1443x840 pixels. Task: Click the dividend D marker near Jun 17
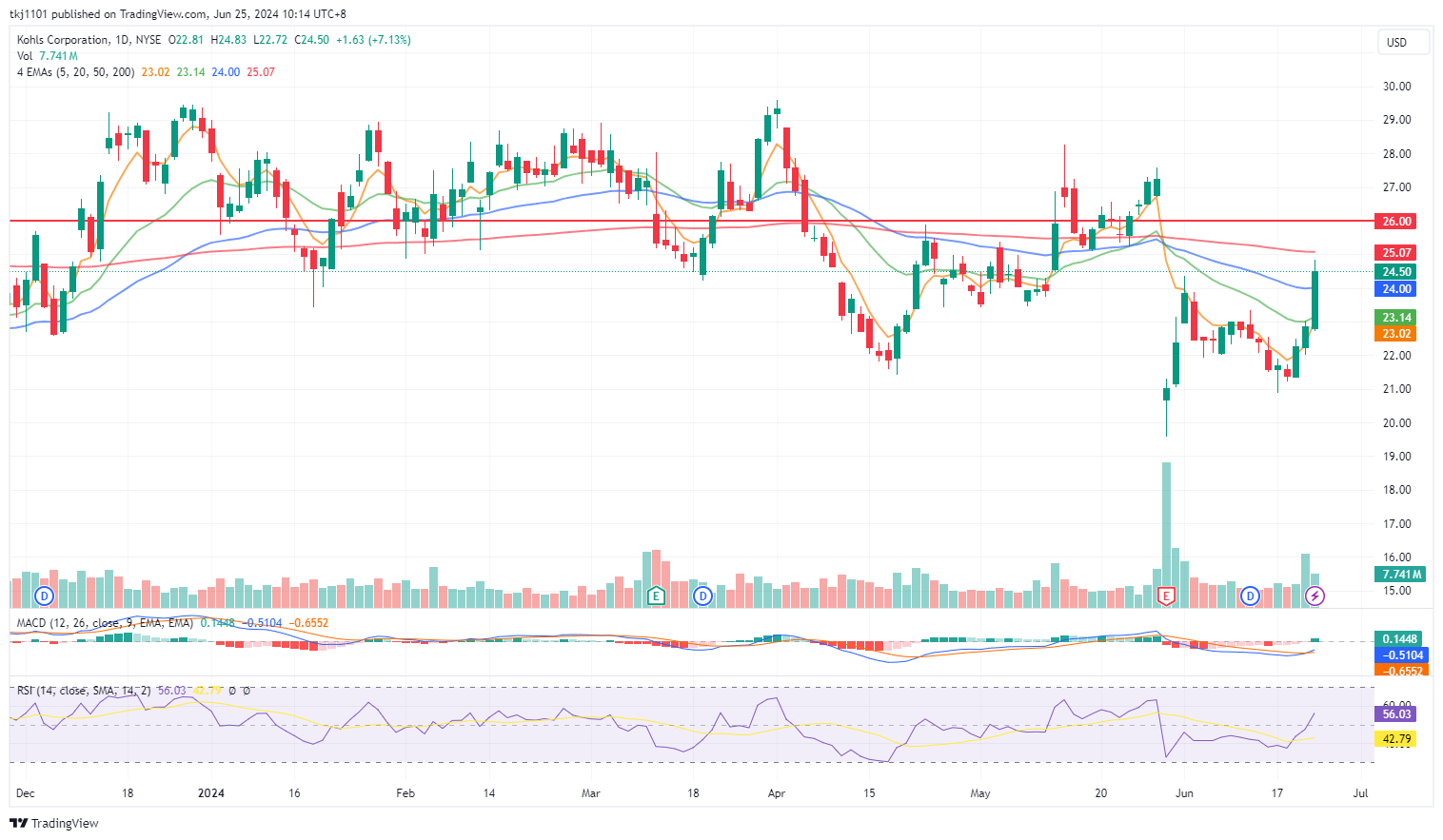1250,596
